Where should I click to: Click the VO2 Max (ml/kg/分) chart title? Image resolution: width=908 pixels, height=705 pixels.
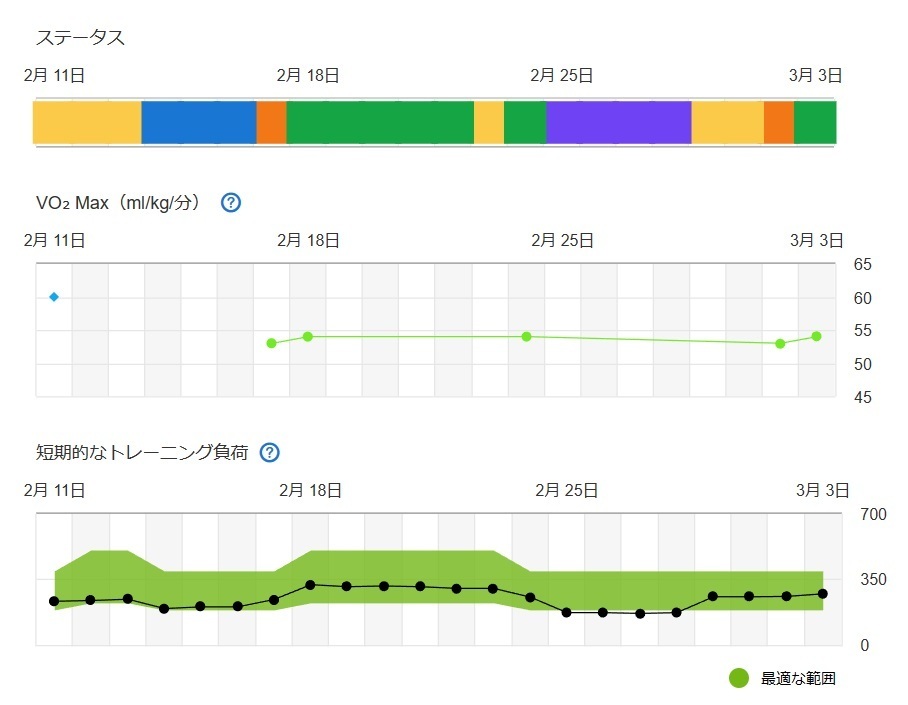click(x=118, y=203)
